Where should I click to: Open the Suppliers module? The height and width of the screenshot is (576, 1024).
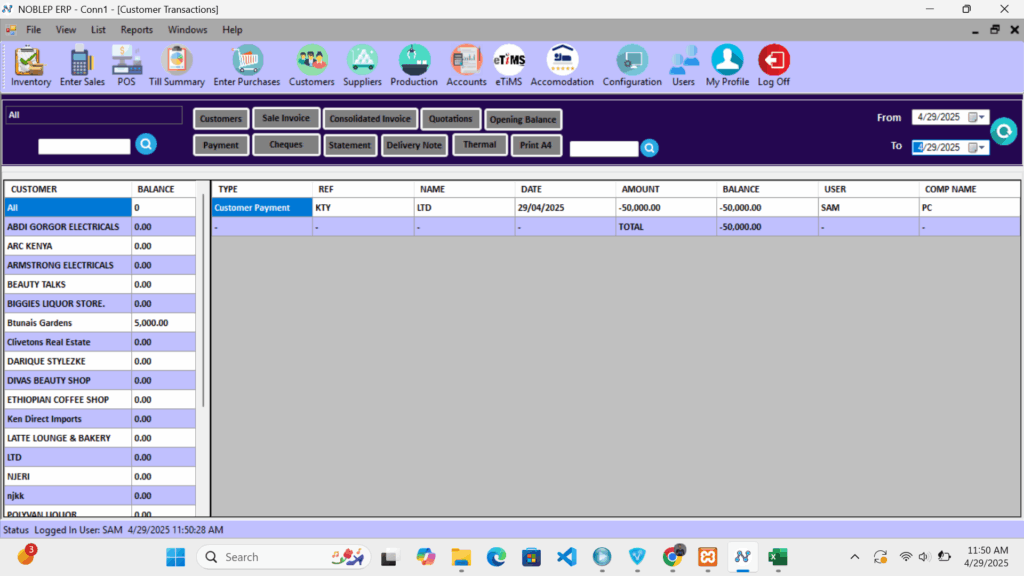point(362,65)
